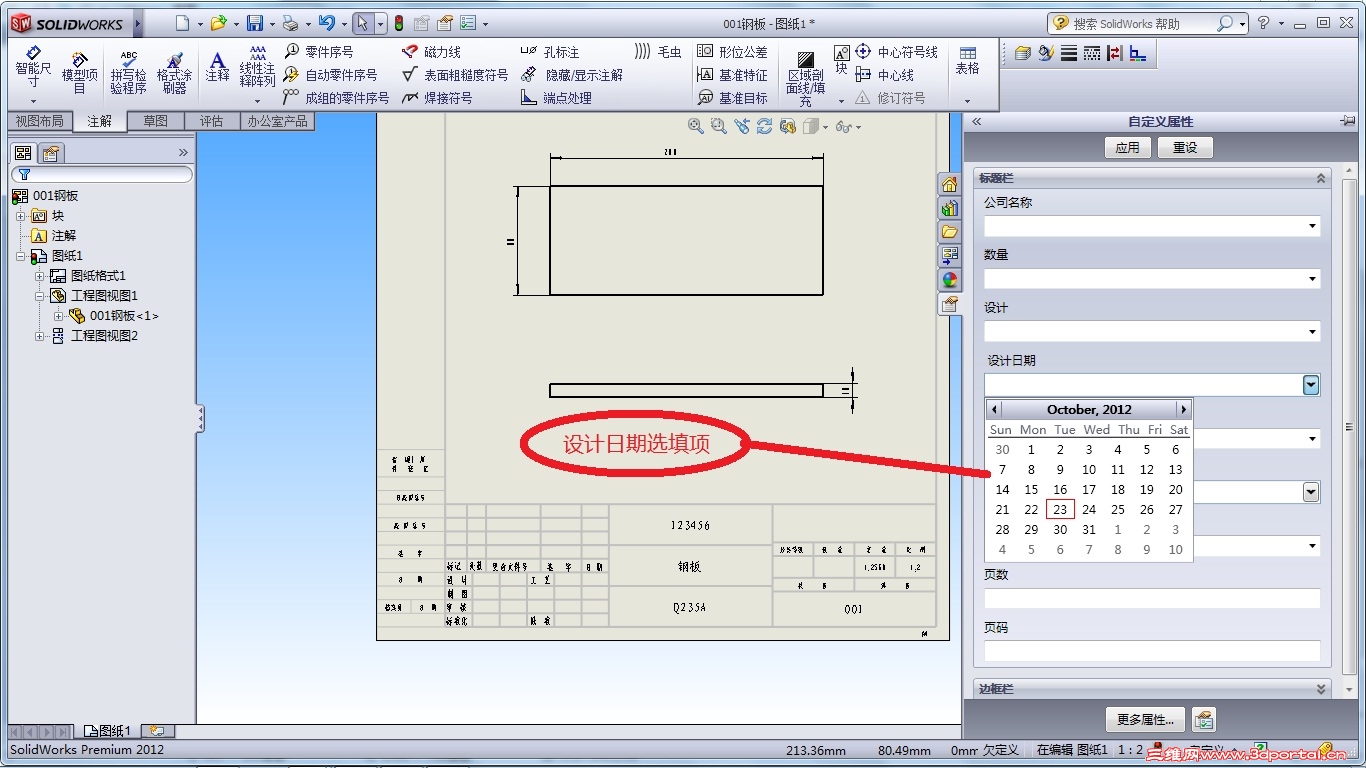Open the Design Library pane tab

pyautogui.click(x=949, y=208)
